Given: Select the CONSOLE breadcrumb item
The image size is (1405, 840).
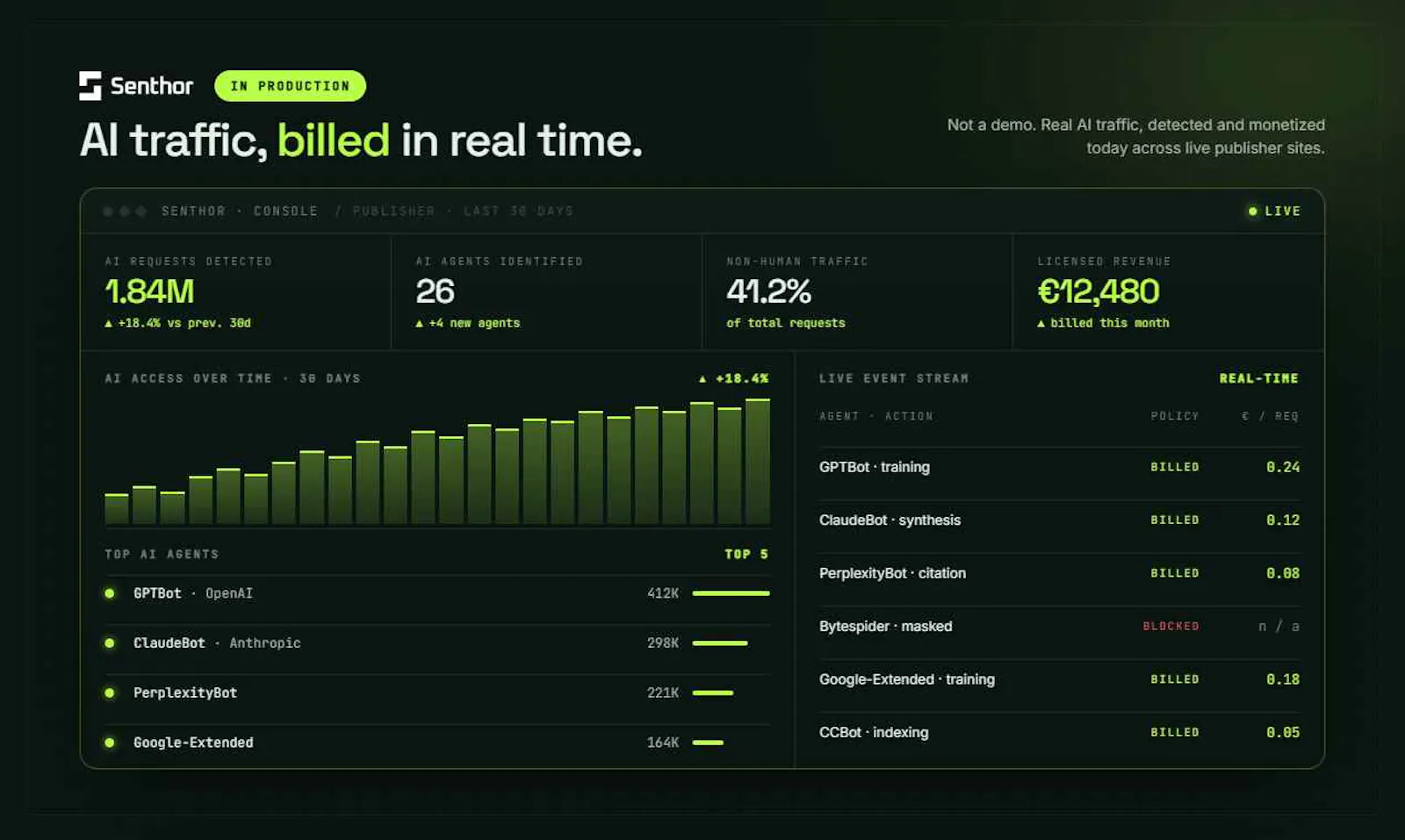Looking at the screenshot, I should coord(285,212).
